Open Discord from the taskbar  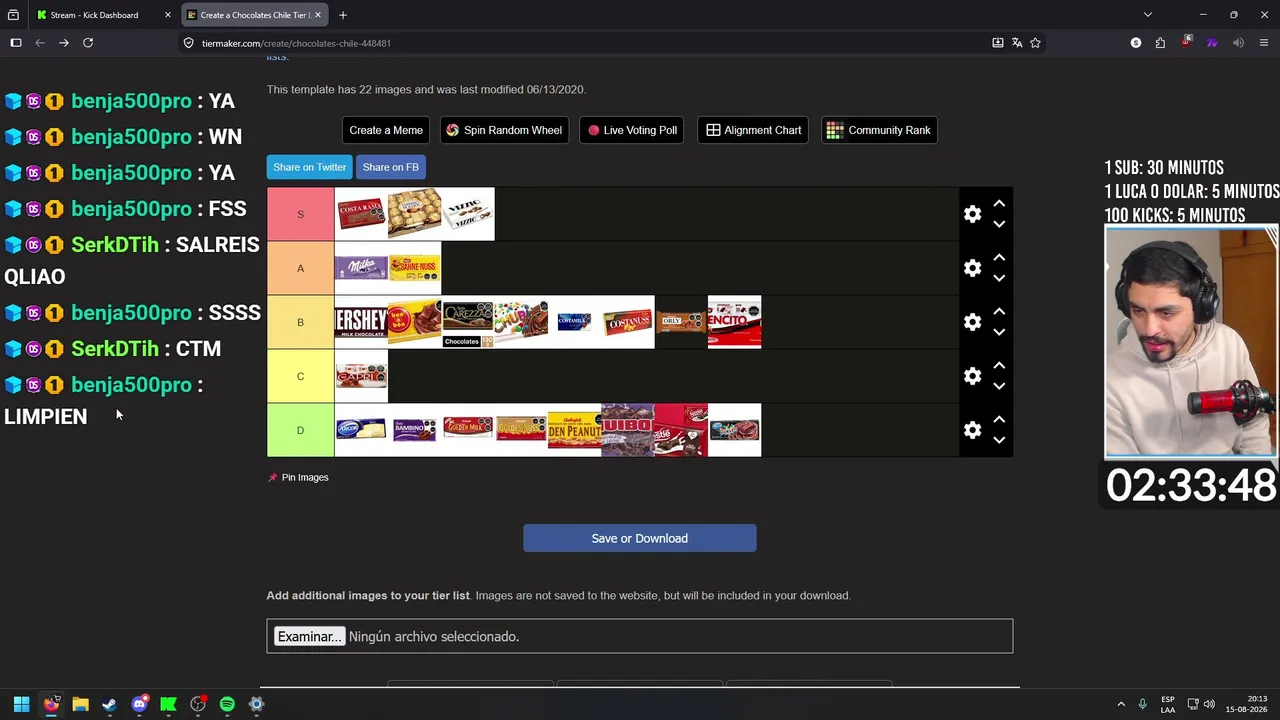[139, 704]
